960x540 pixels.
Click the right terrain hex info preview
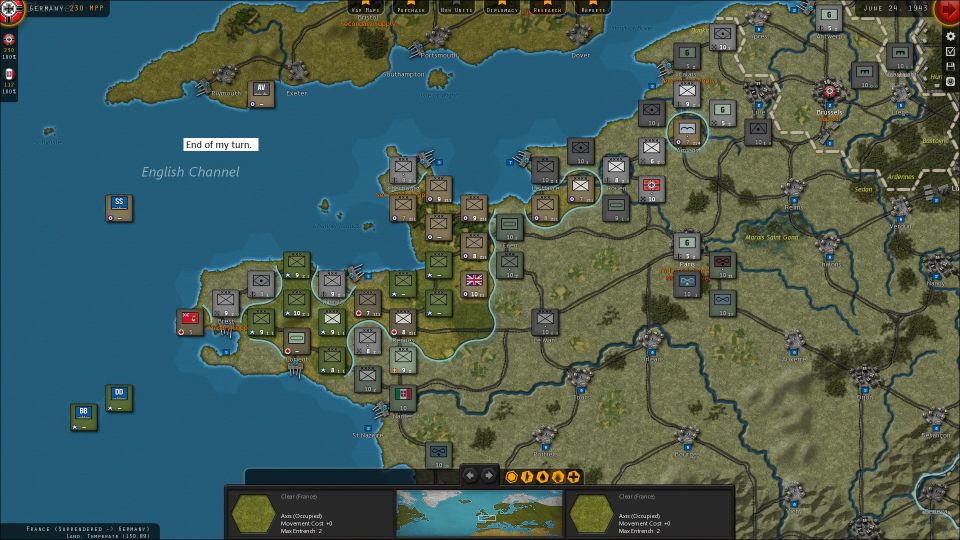591,514
